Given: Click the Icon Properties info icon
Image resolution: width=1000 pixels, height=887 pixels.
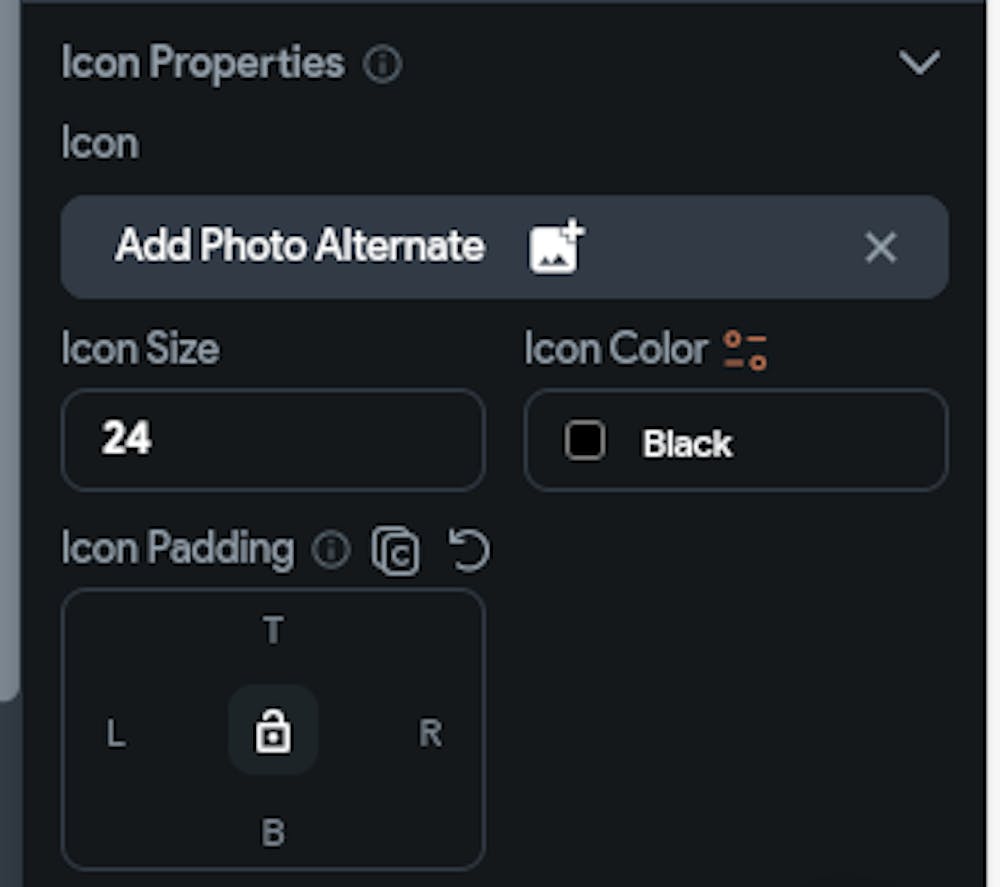Looking at the screenshot, I should tap(382, 65).
